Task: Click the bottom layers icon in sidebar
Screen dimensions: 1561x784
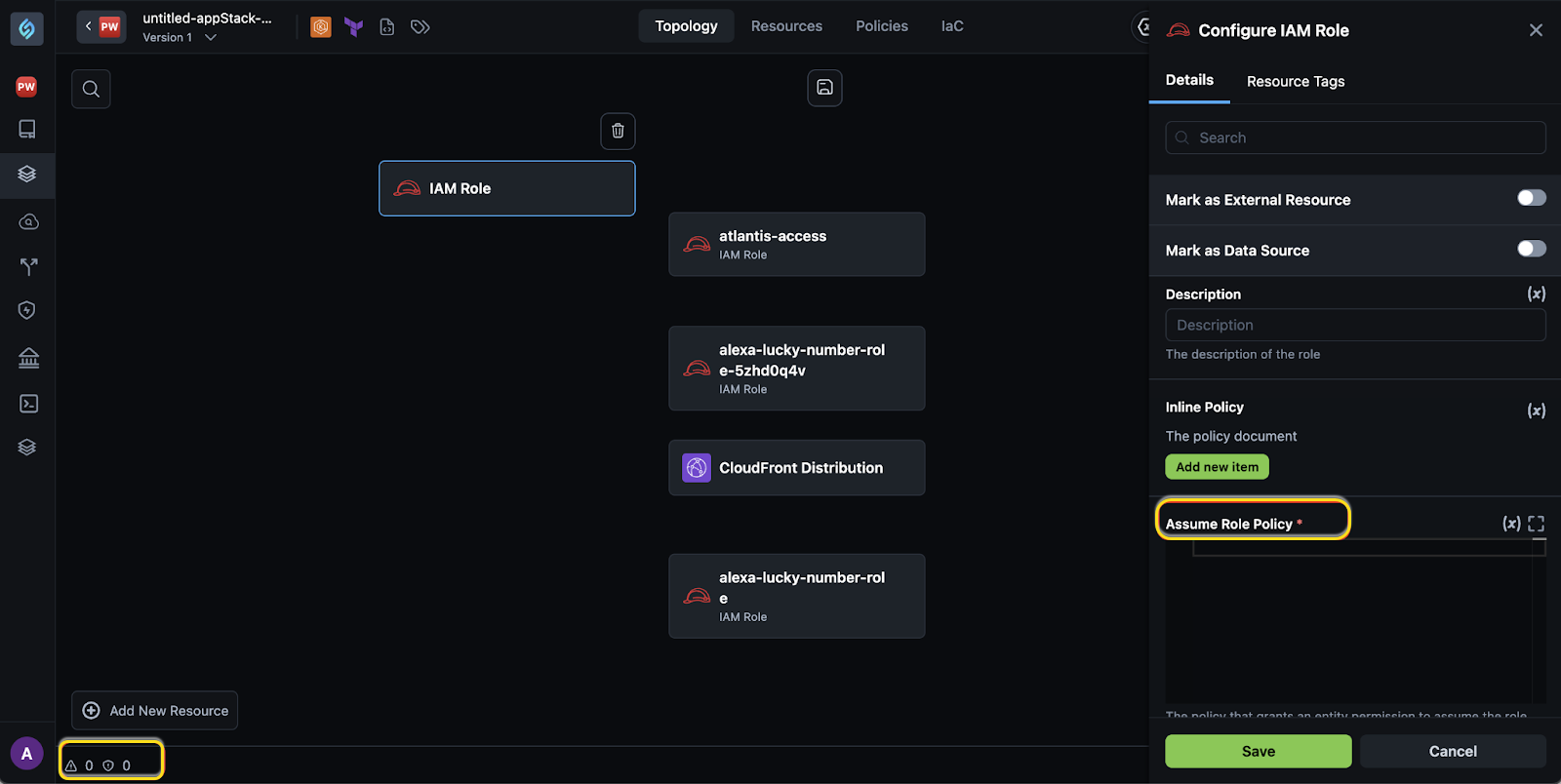Action: [27, 447]
